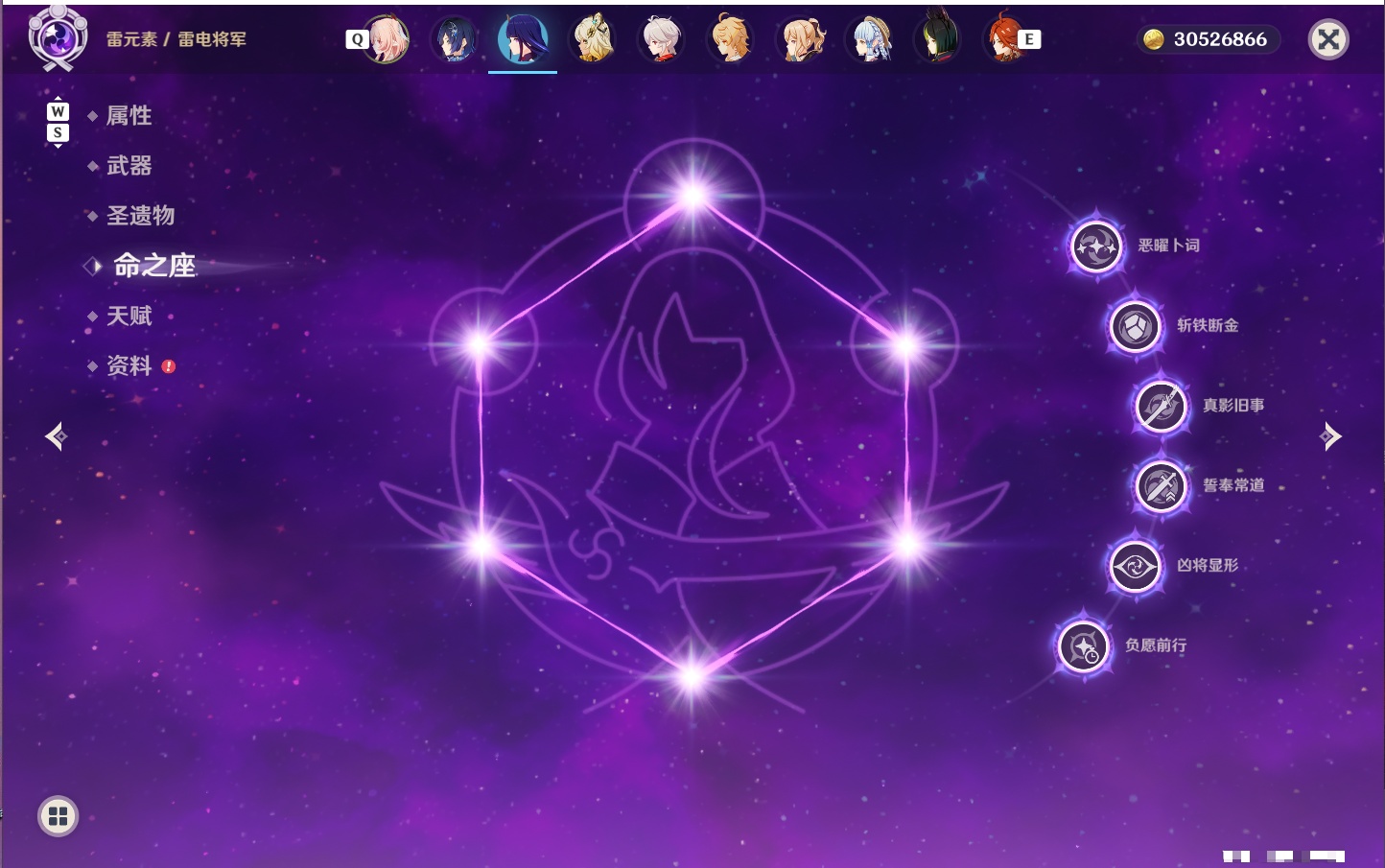Click the W key hint above S
The height and width of the screenshot is (868, 1385).
pos(58,111)
